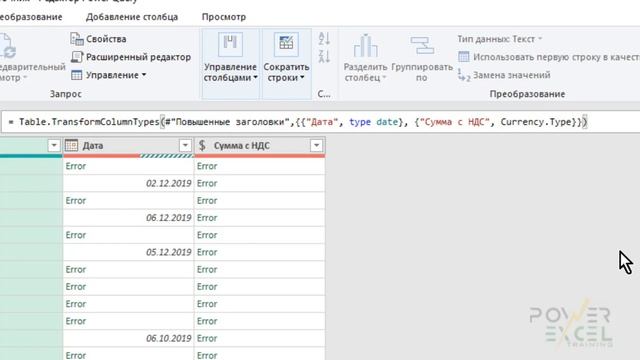Open the Преобразование tab

tap(31, 17)
